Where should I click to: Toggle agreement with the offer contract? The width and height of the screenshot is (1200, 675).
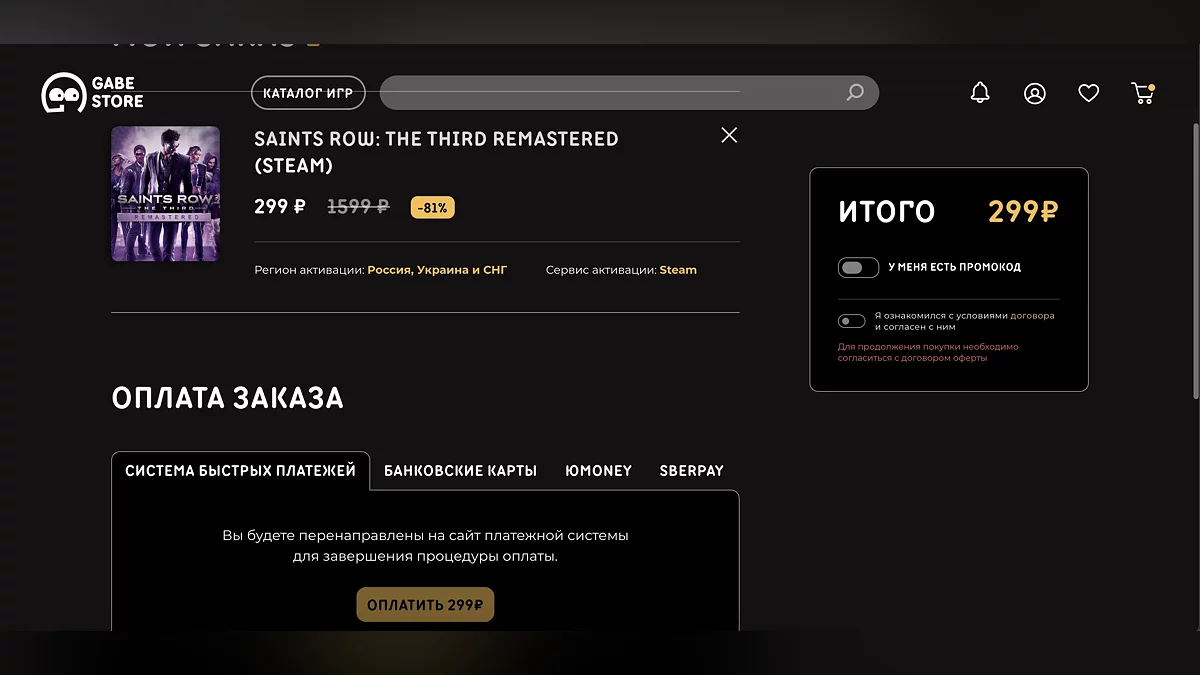(x=852, y=321)
